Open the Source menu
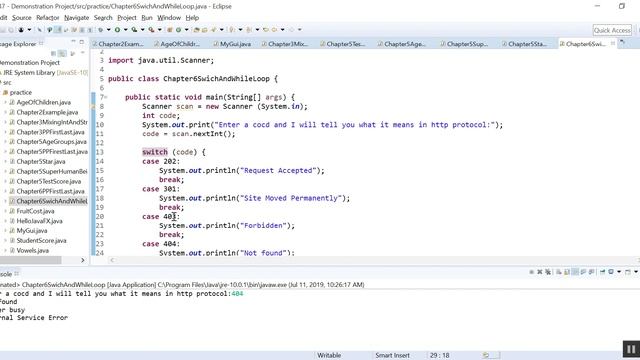 [x=22, y=18]
